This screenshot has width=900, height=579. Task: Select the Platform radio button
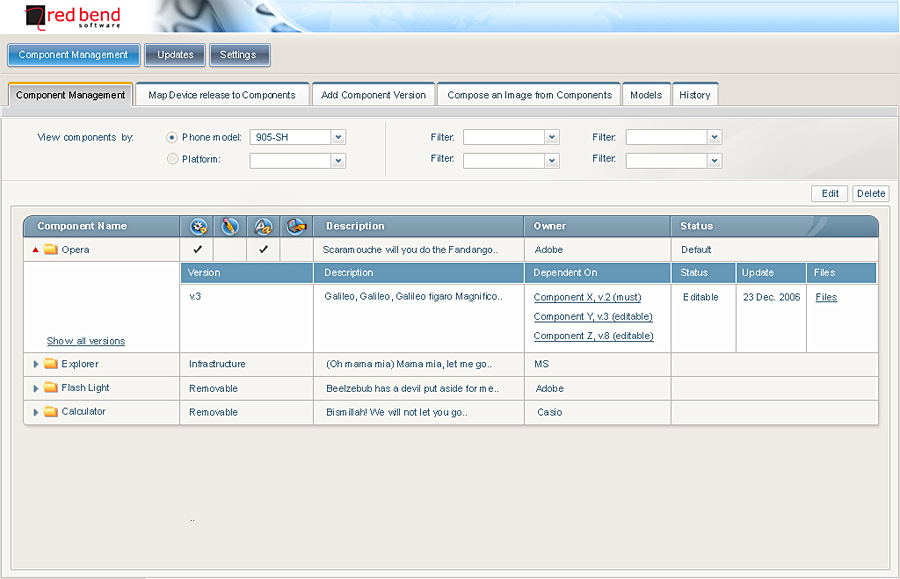click(172, 159)
